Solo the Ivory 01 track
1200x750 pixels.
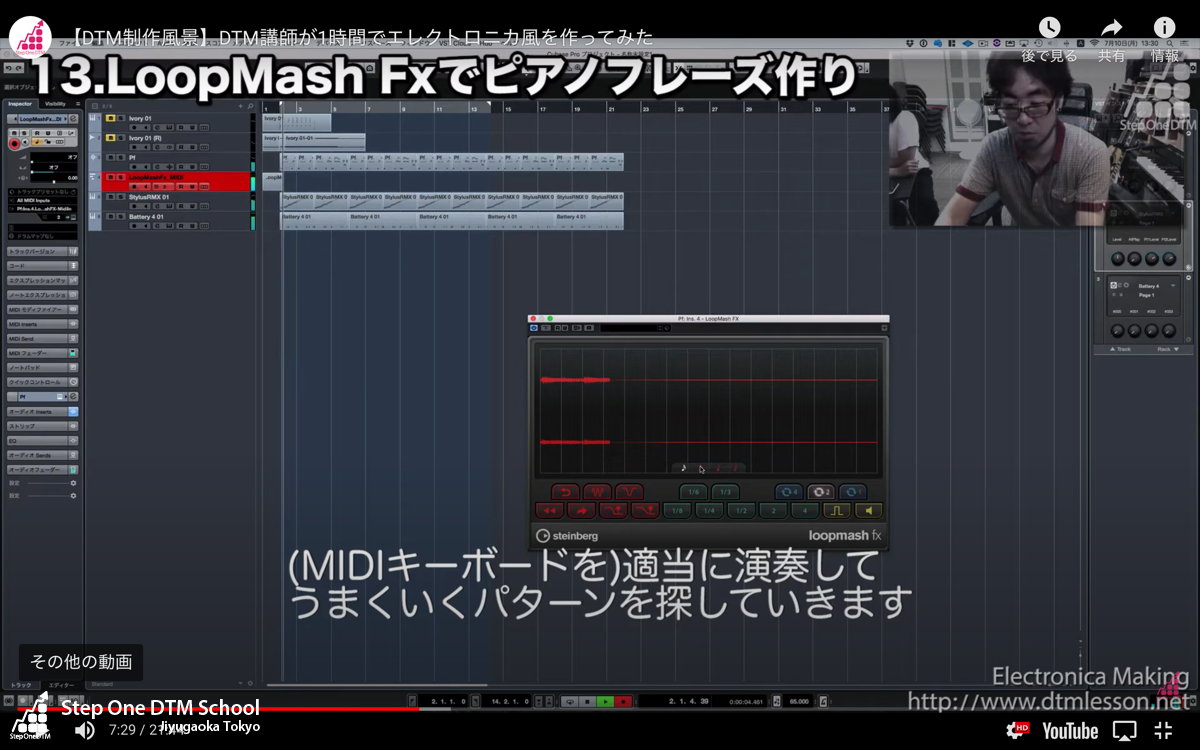click(121, 118)
